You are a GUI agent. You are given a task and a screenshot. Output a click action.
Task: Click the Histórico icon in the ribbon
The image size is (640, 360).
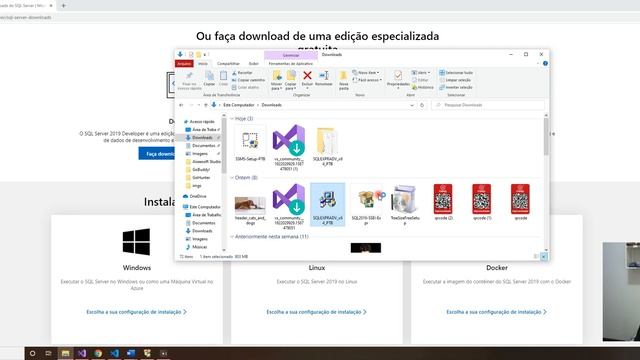pos(422,87)
